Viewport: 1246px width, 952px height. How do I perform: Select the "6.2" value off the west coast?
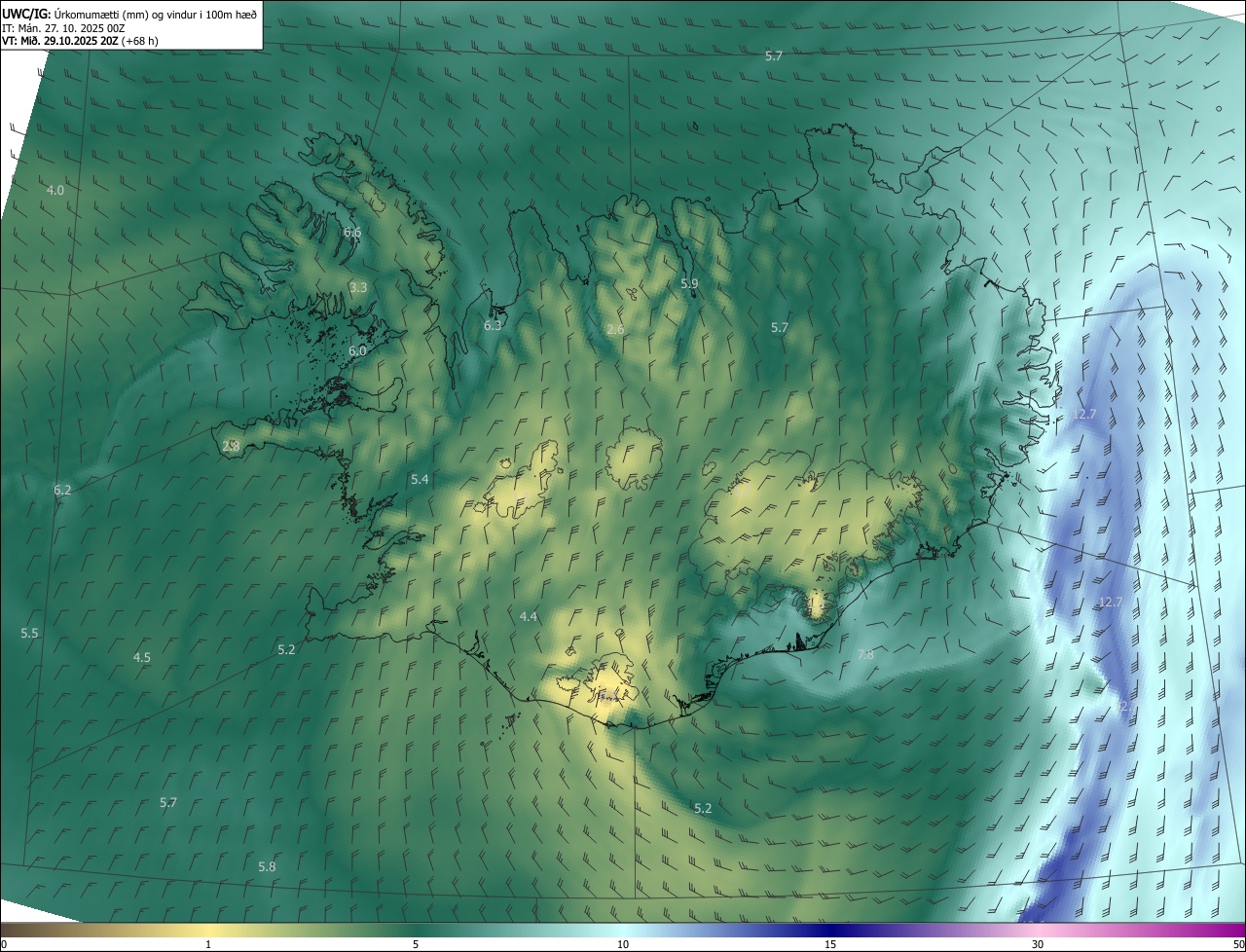click(x=62, y=490)
